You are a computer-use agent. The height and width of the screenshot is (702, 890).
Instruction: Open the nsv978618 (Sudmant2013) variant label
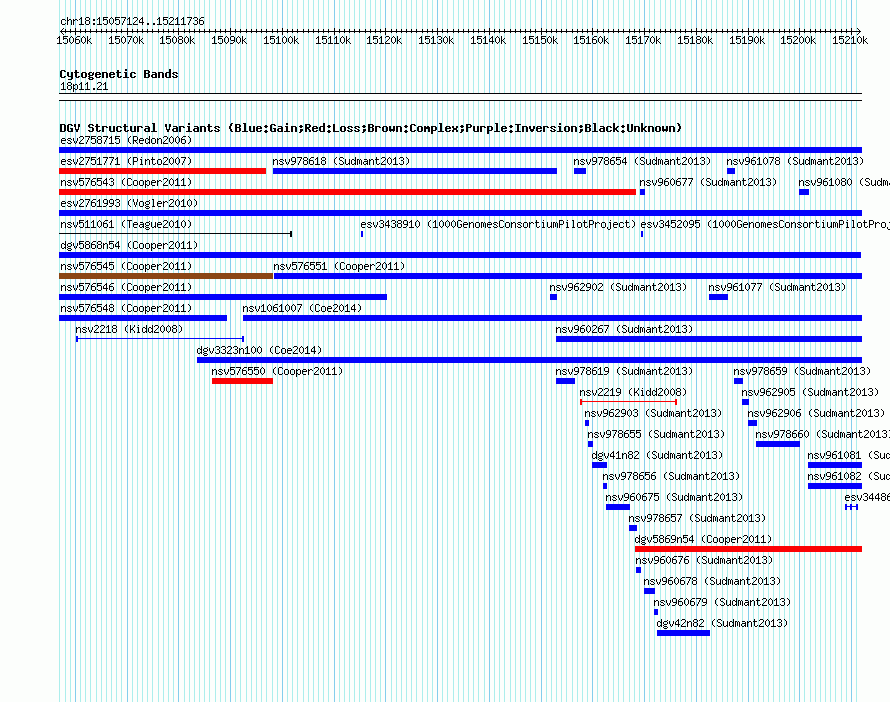pos(341,161)
